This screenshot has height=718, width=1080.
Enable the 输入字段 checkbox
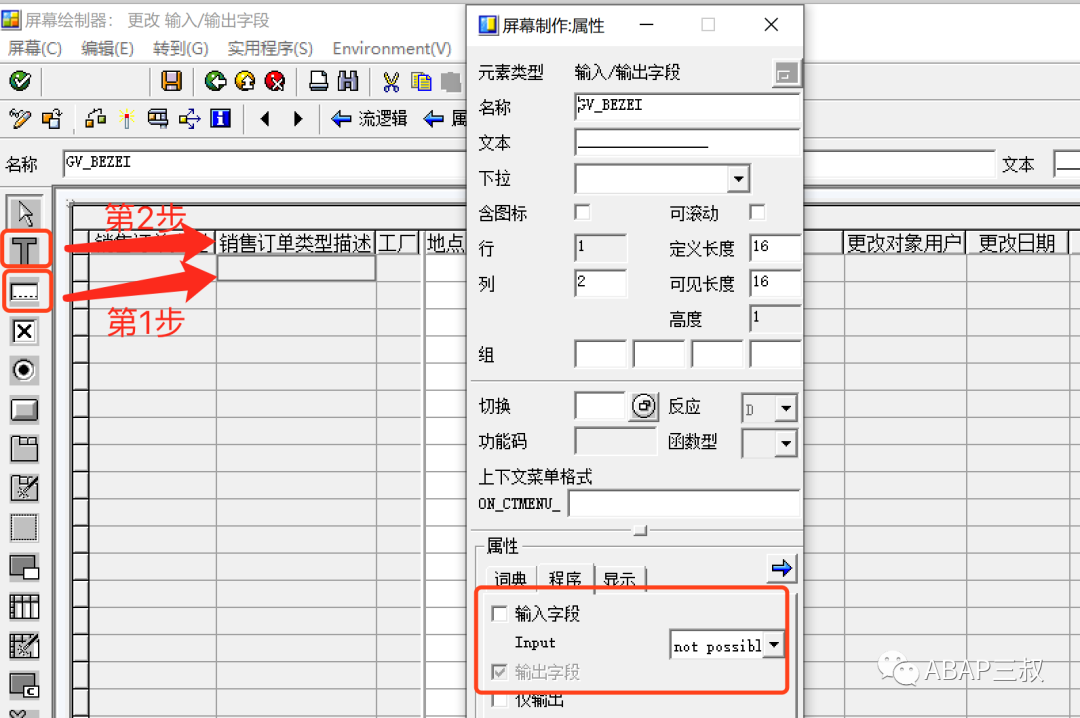click(499, 613)
